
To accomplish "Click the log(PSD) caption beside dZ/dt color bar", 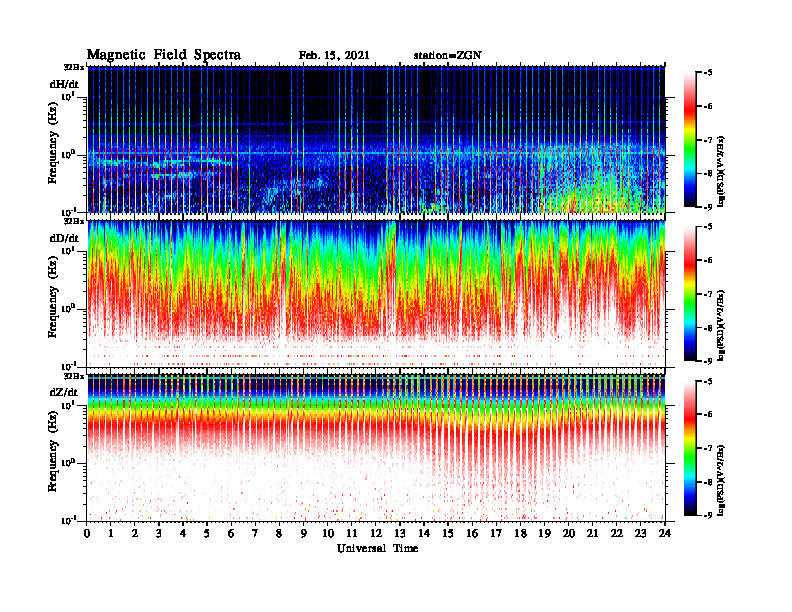I will [722, 480].
